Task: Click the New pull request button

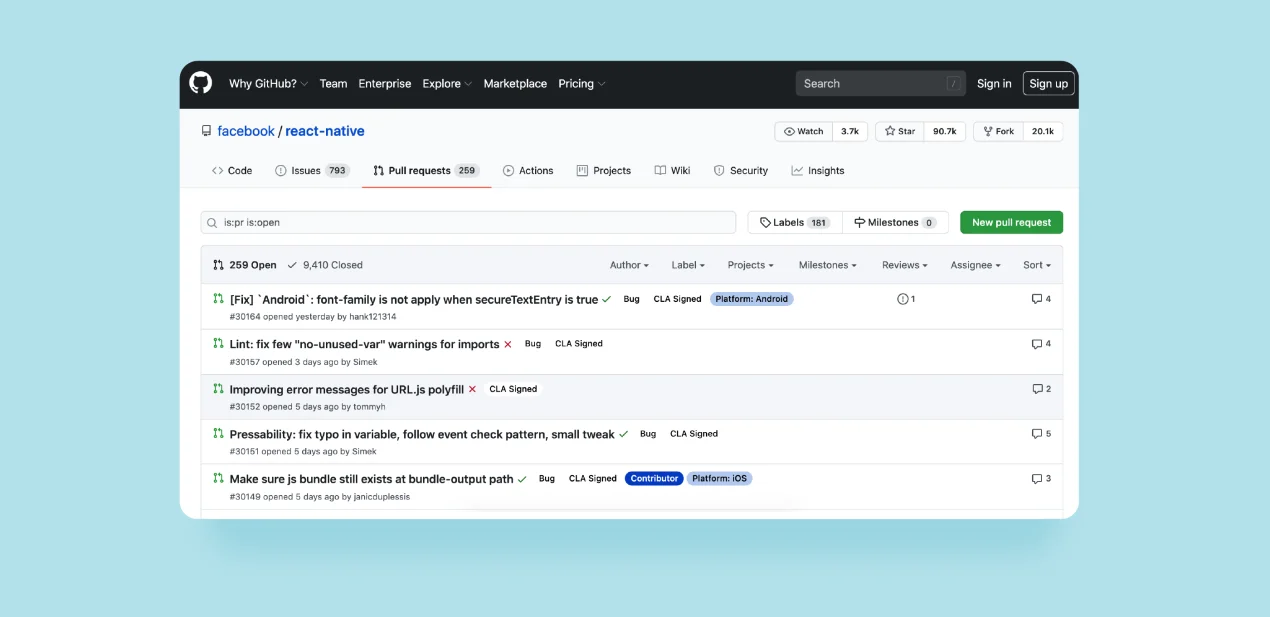Action: click(1011, 223)
